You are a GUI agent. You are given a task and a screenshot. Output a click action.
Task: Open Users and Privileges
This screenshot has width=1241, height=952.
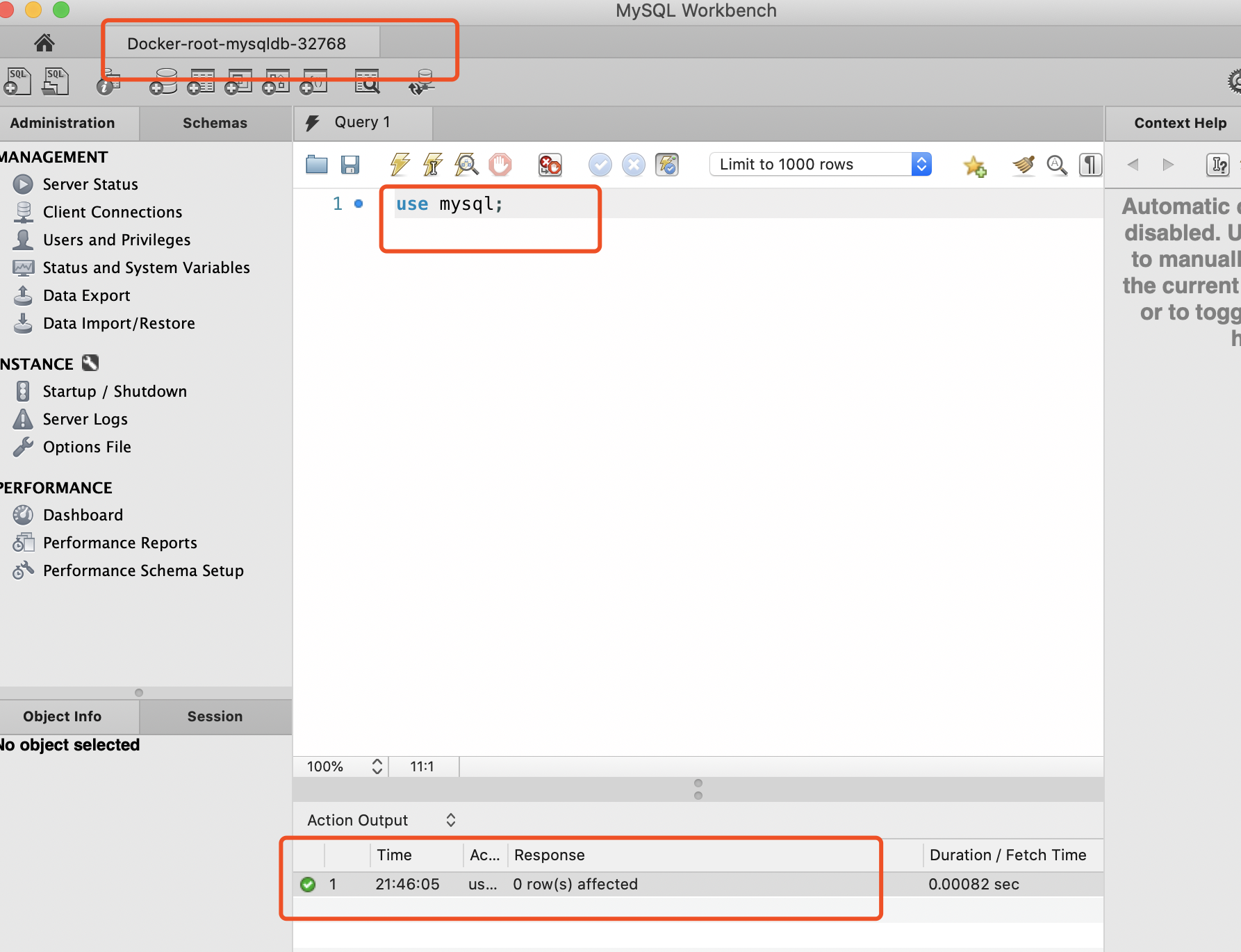(x=117, y=240)
